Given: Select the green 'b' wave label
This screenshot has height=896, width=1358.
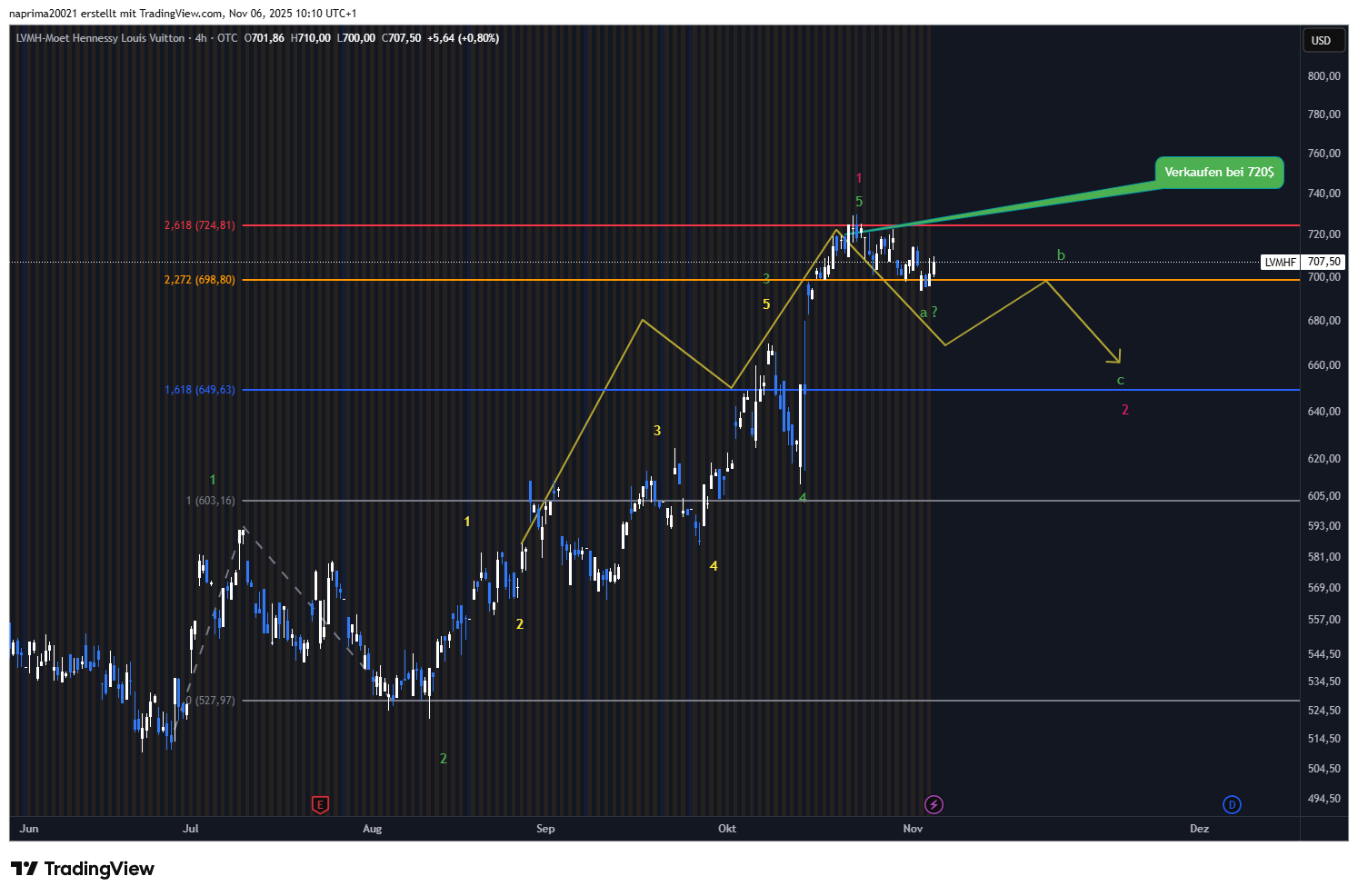Looking at the screenshot, I should point(1061,255).
